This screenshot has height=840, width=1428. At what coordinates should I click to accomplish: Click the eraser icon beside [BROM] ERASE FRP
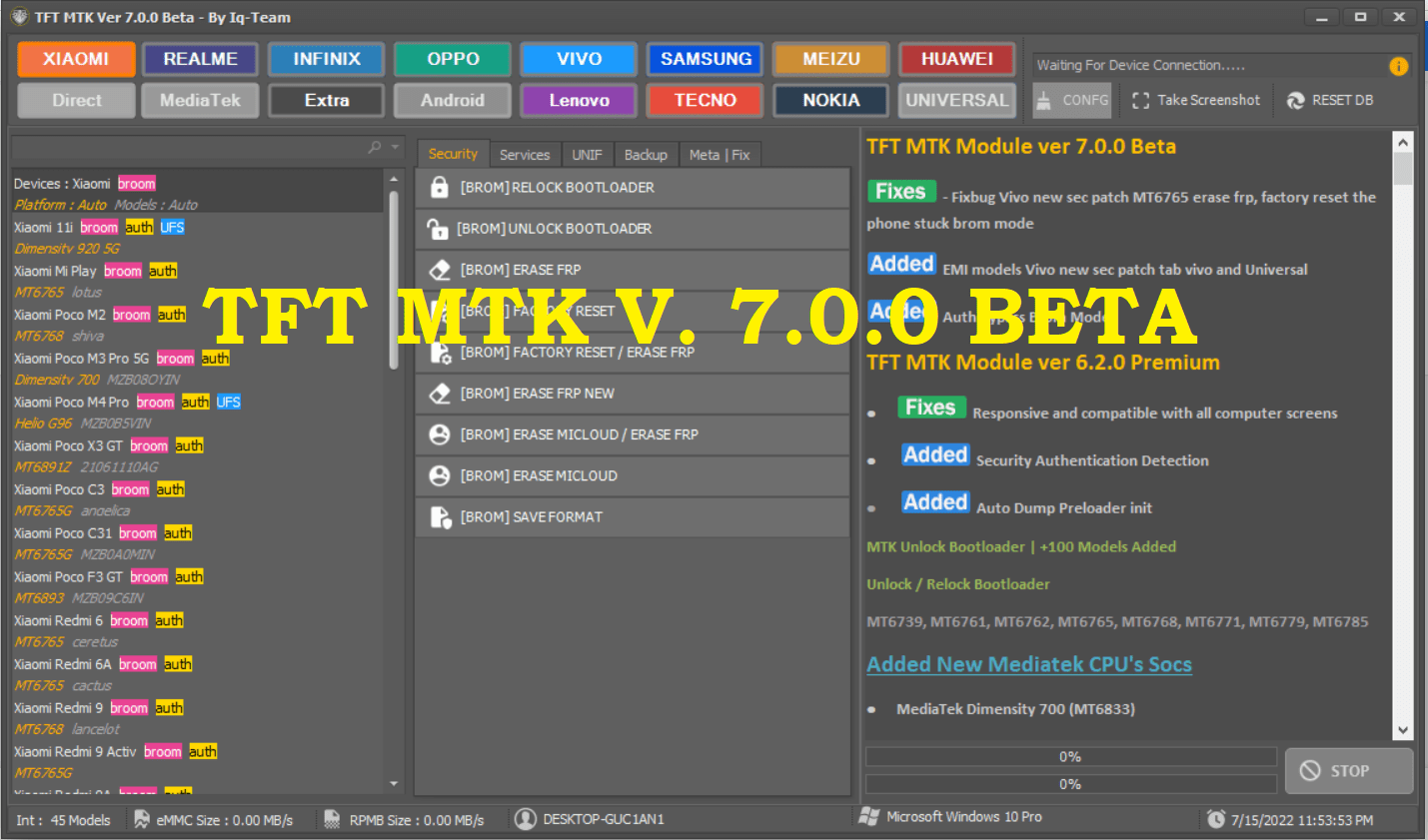pyautogui.click(x=440, y=270)
